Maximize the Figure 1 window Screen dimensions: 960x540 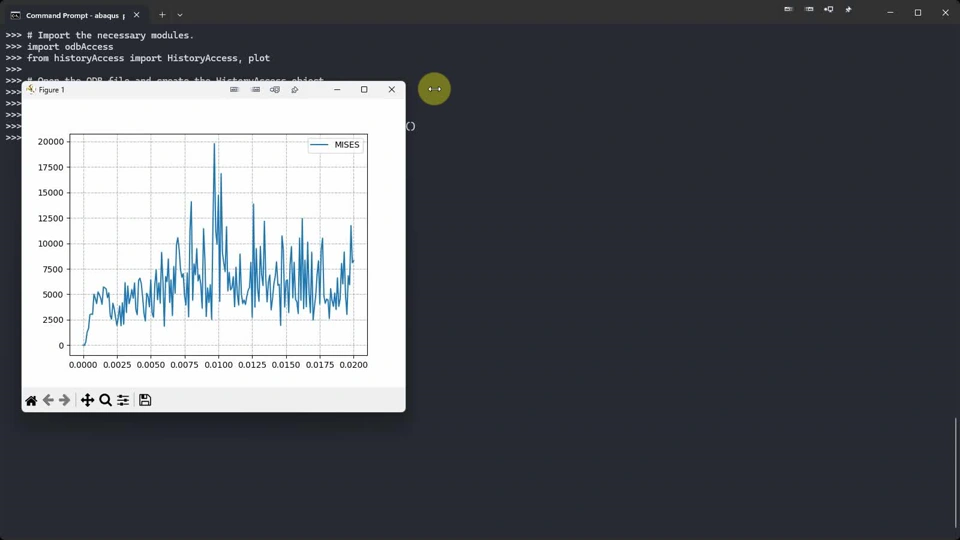tap(364, 89)
